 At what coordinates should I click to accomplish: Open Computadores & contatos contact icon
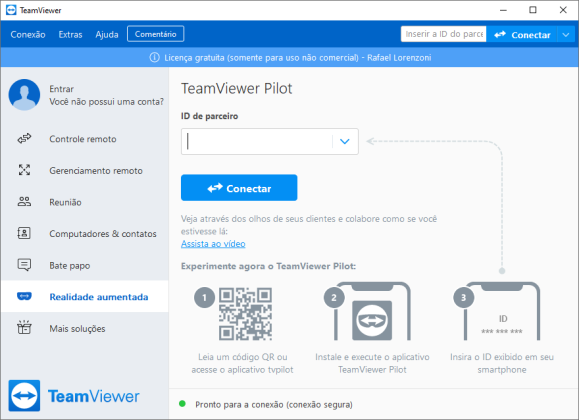24,233
